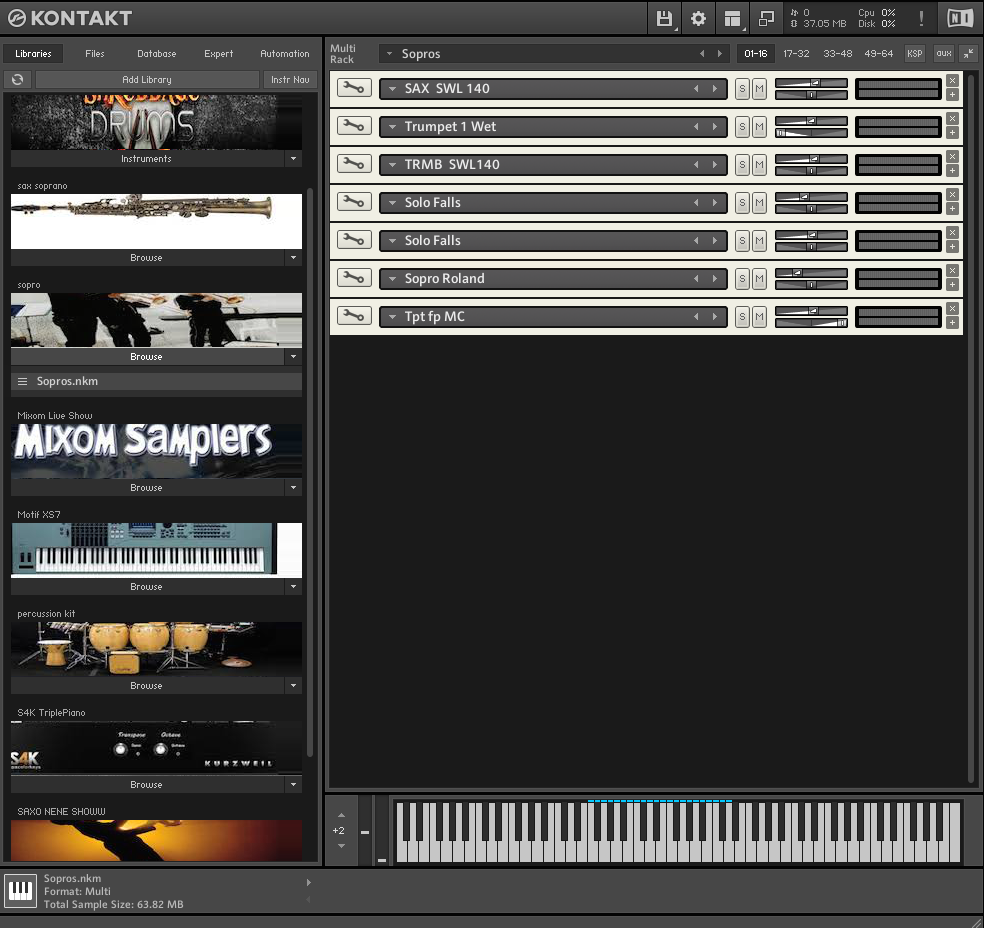Click the Sopros.nkm file entry
This screenshot has width=984, height=928.
coord(156,381)
